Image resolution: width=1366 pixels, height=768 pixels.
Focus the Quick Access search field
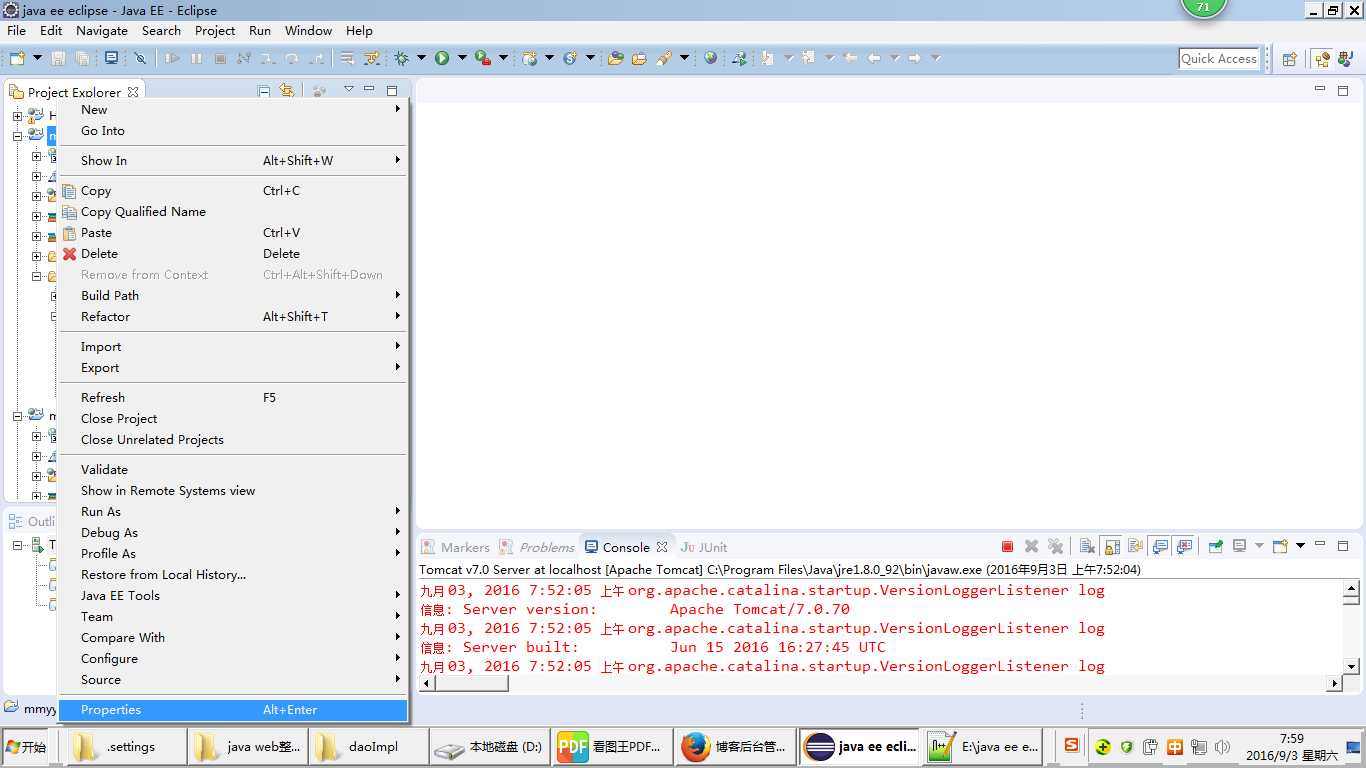1218,59
